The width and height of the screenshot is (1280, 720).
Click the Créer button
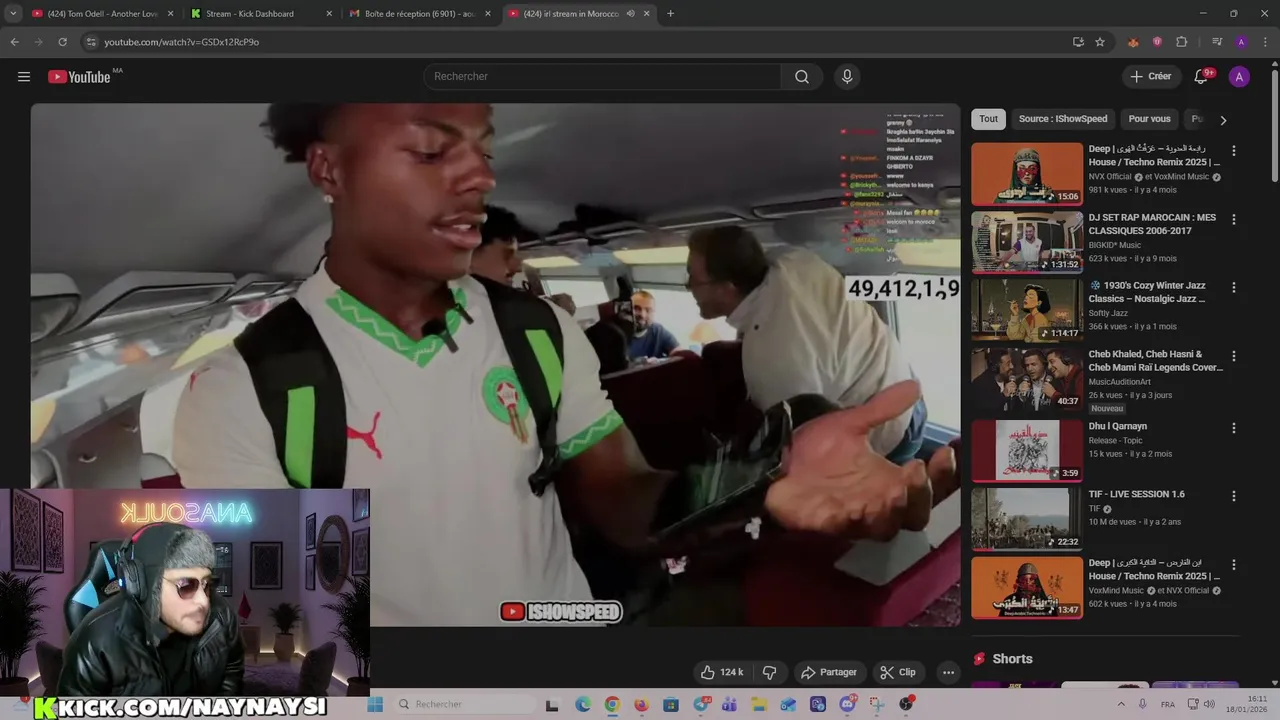[1150, 77]
